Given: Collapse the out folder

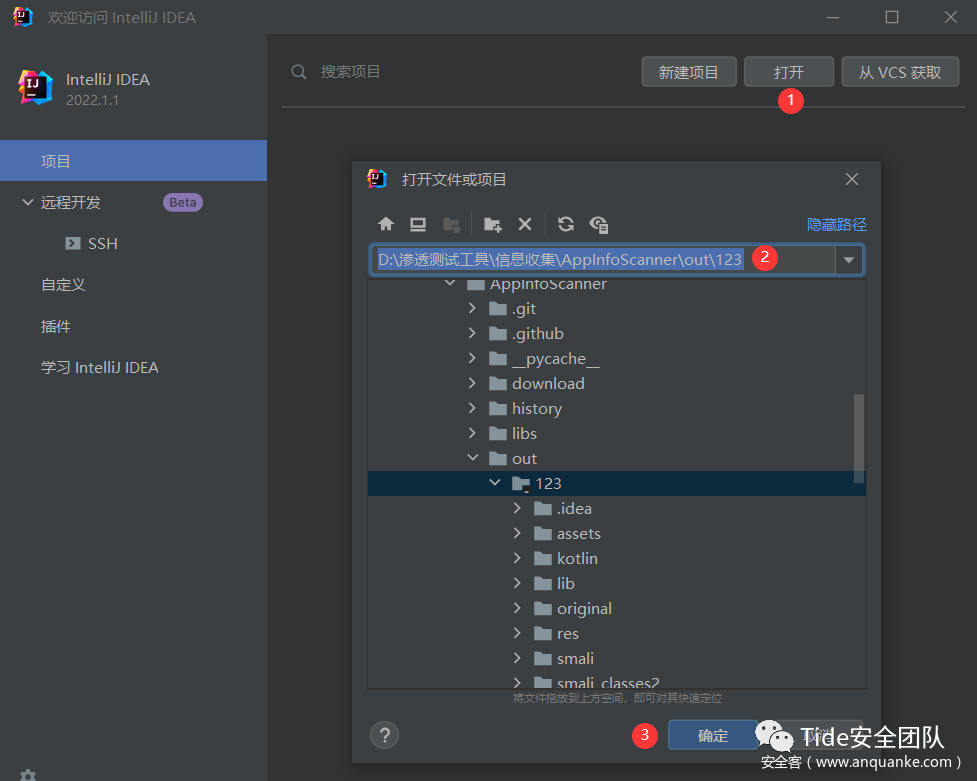Looking at the screenshot, I should (x=473, y=458).
